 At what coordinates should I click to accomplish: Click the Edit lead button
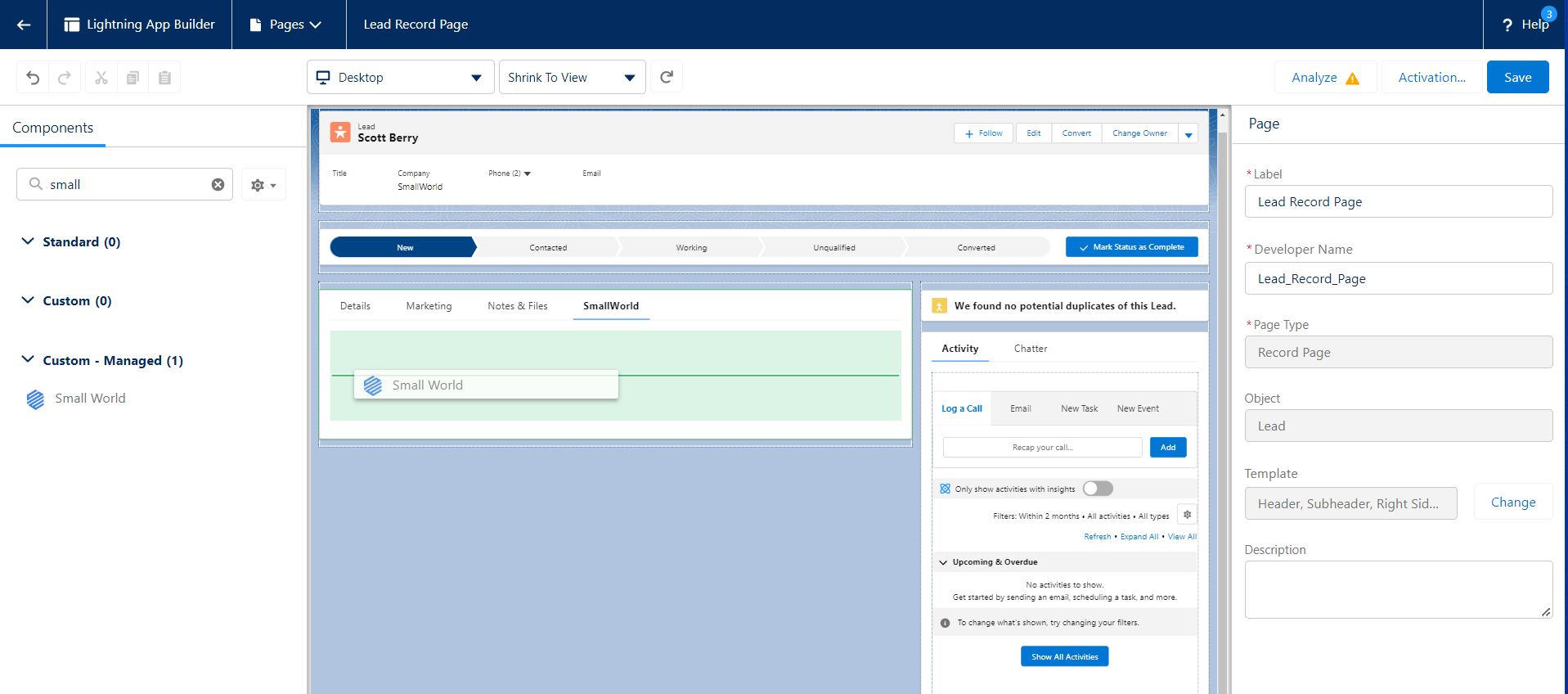coord(1034,133)
